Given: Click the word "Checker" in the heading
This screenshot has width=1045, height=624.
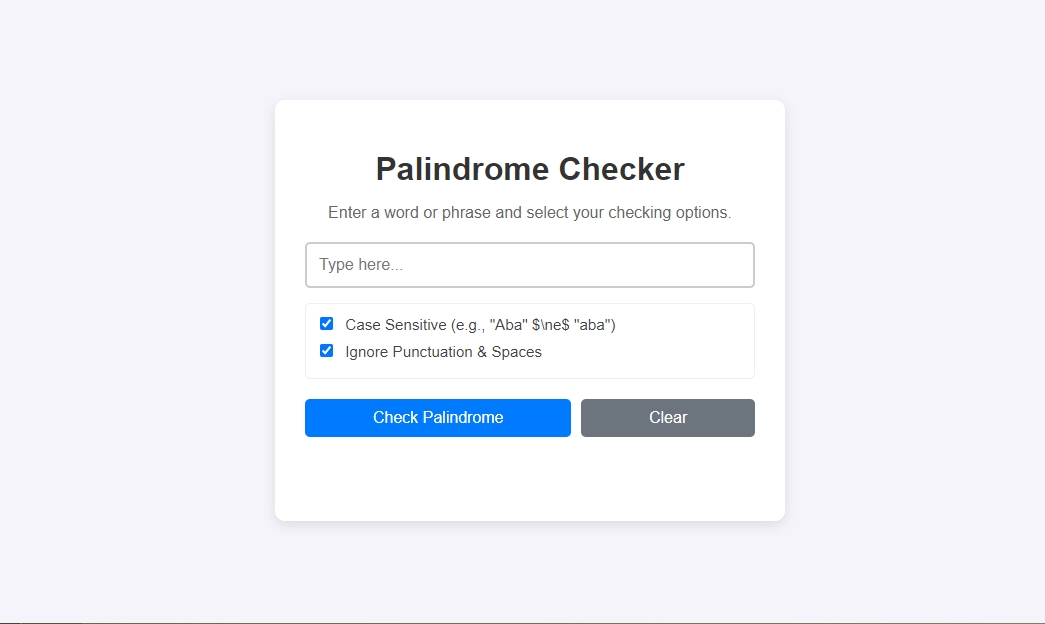Looking at the screenshot, I should click(x=621, y=169).
